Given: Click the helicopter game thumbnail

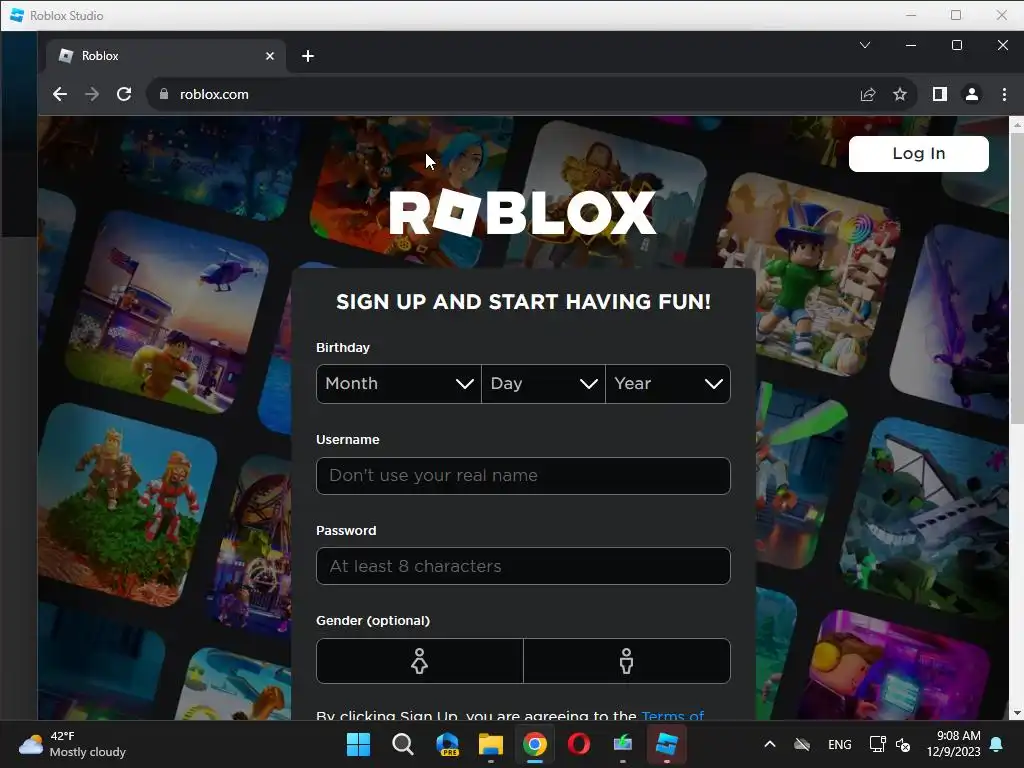Looking at the screenshot, I should (167, 312).
